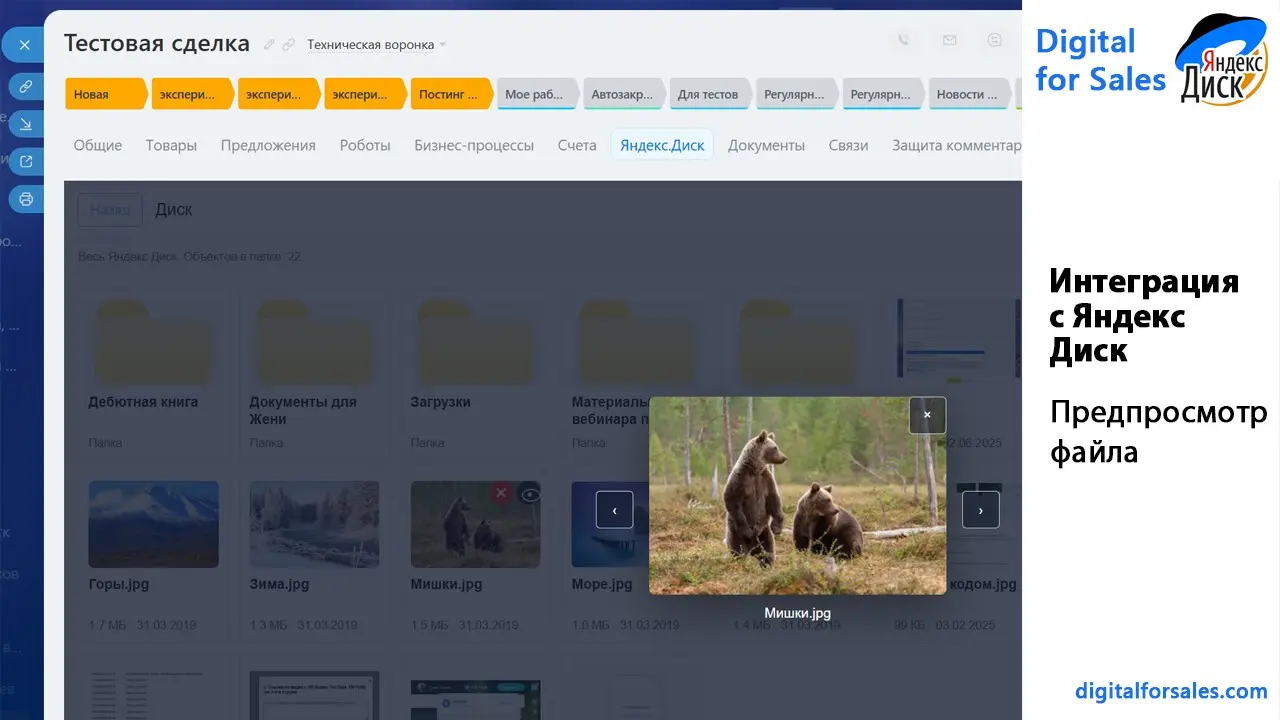Click the Документы для Жени folder name
Screen dimensions: 1280x720
tap(303, 410)
